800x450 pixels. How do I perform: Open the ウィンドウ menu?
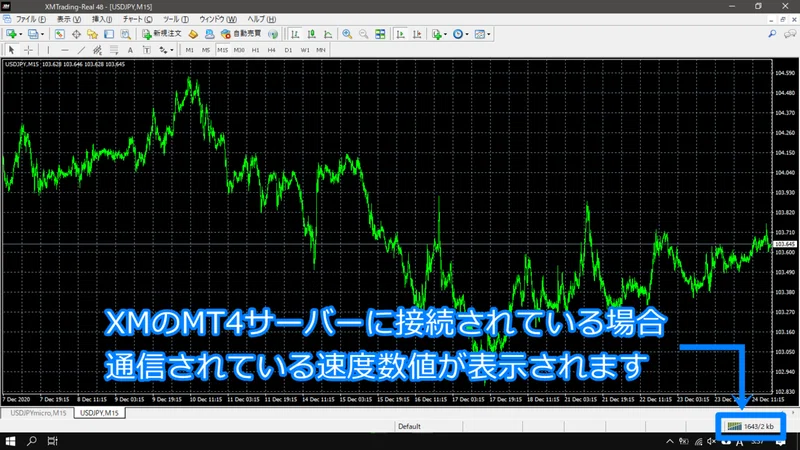[x=217, y=19]
